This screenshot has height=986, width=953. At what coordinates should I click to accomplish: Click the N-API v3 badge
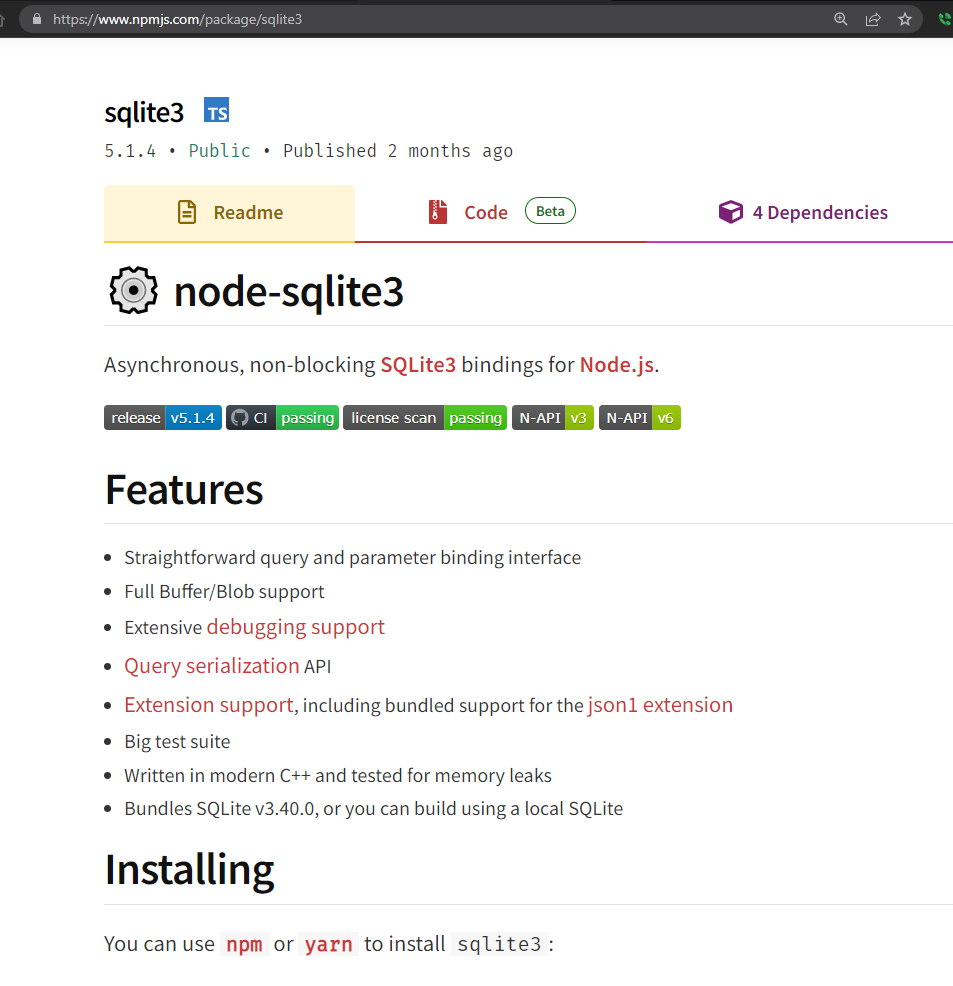pyautogui.click(x=553, y=418)
